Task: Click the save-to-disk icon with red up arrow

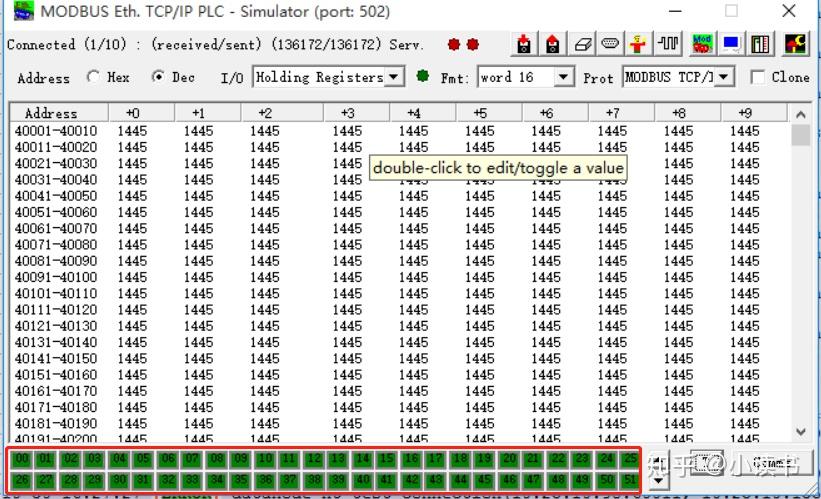Action: click(x=552, y=45)
